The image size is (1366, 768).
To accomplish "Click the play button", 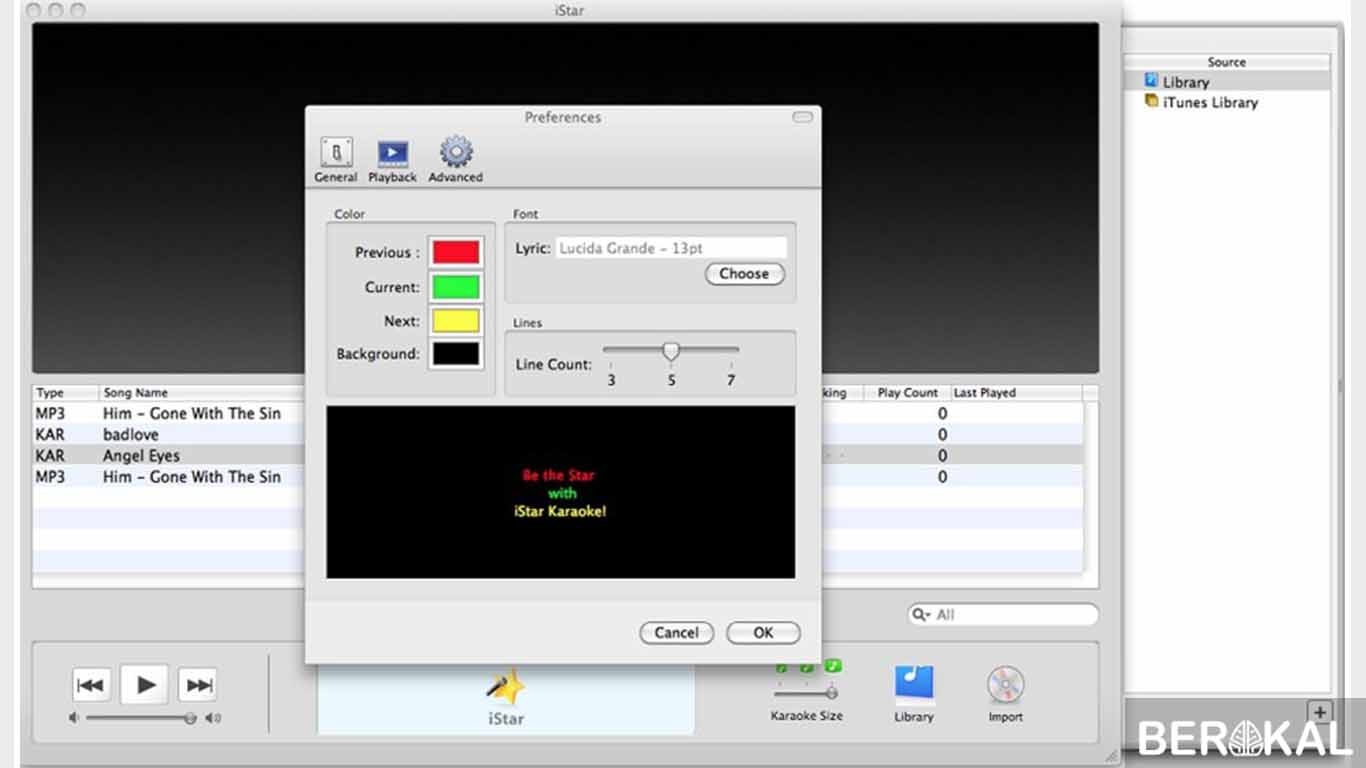I will (x=145, y=685).
